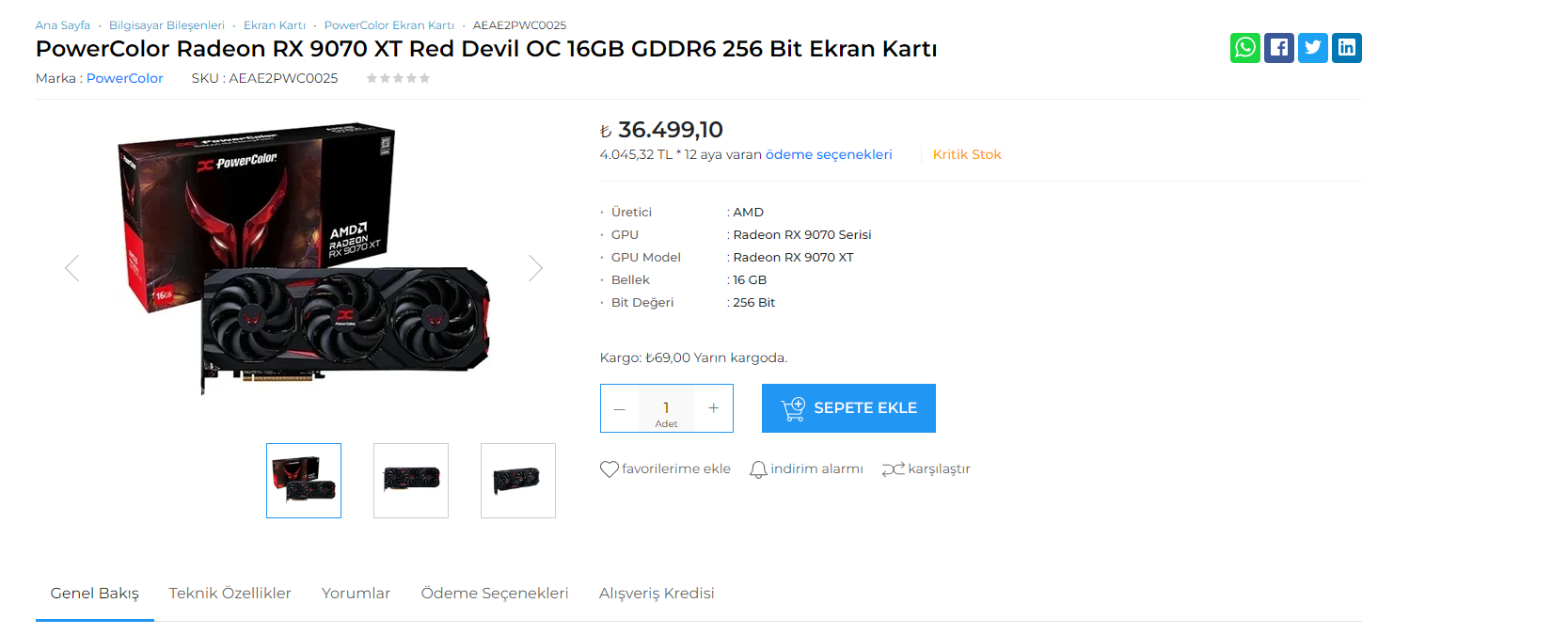Screen dimensions: 1568x635
Task: Add product with SEPETE EKLE button
Action: (x=848, y=408)
